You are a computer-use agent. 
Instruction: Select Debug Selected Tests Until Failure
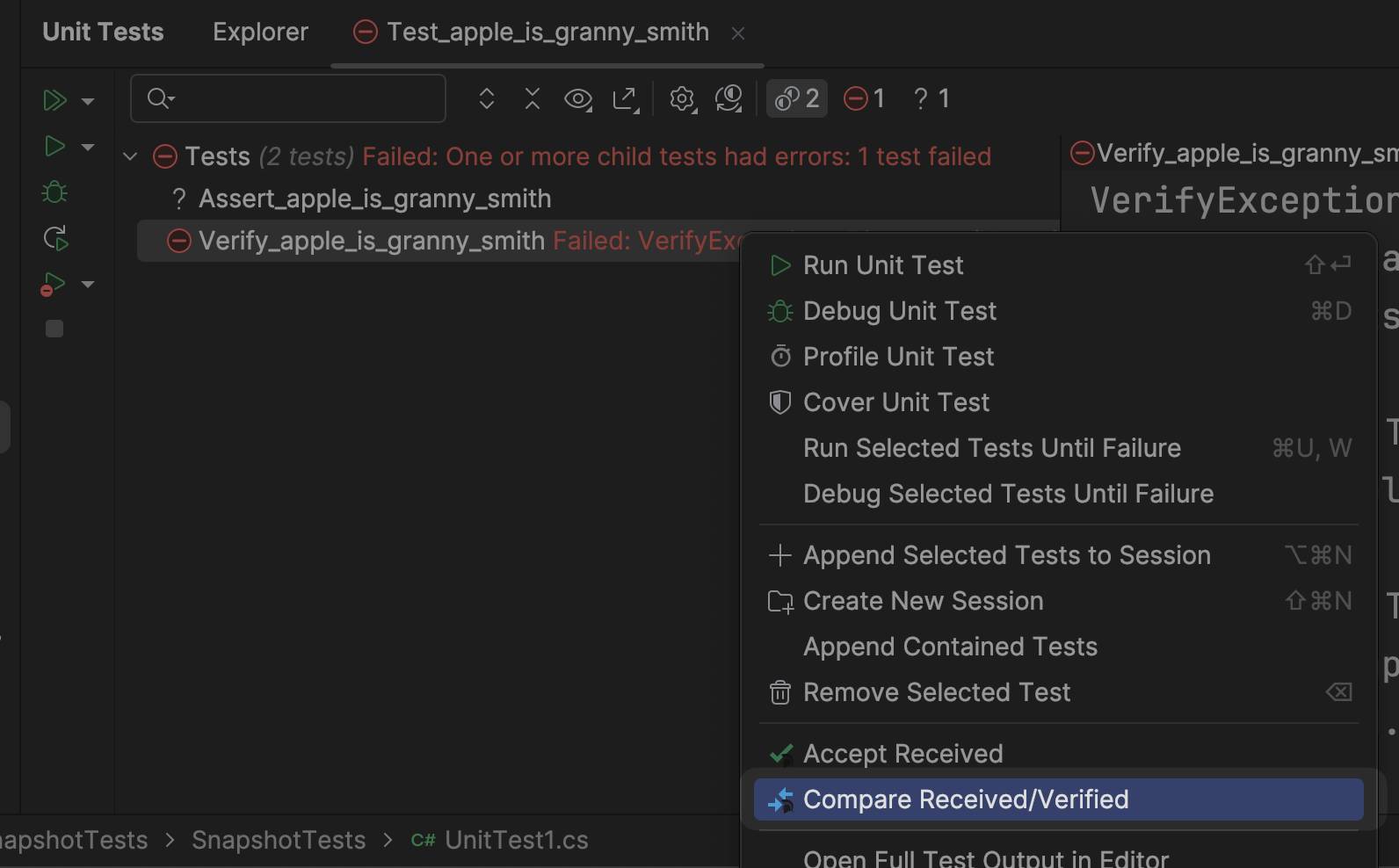pos(1059,494)
